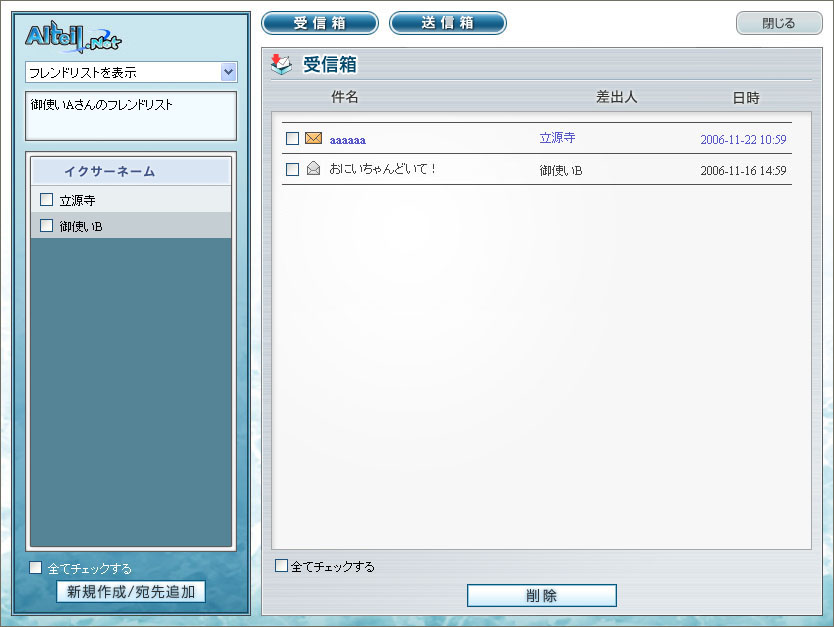
Task: Click the opened envelope icon beside おにいちゃんどいて！
Action: click(313, 169)
